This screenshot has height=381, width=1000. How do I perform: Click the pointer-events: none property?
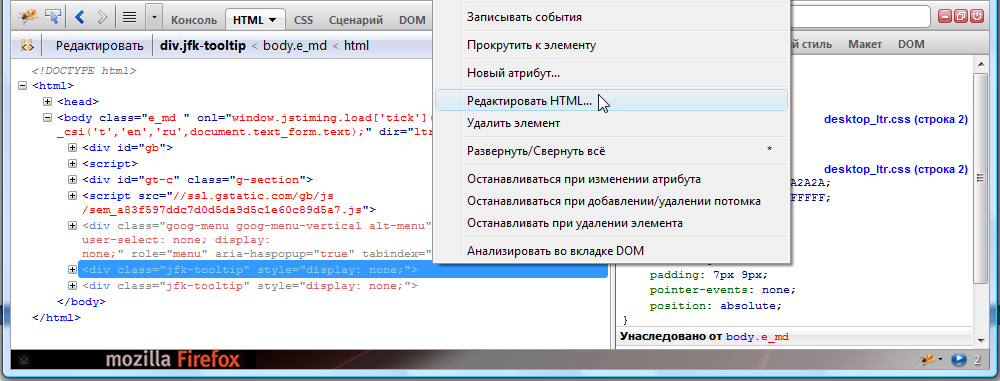pyautogui.click(x=722, y=290)
